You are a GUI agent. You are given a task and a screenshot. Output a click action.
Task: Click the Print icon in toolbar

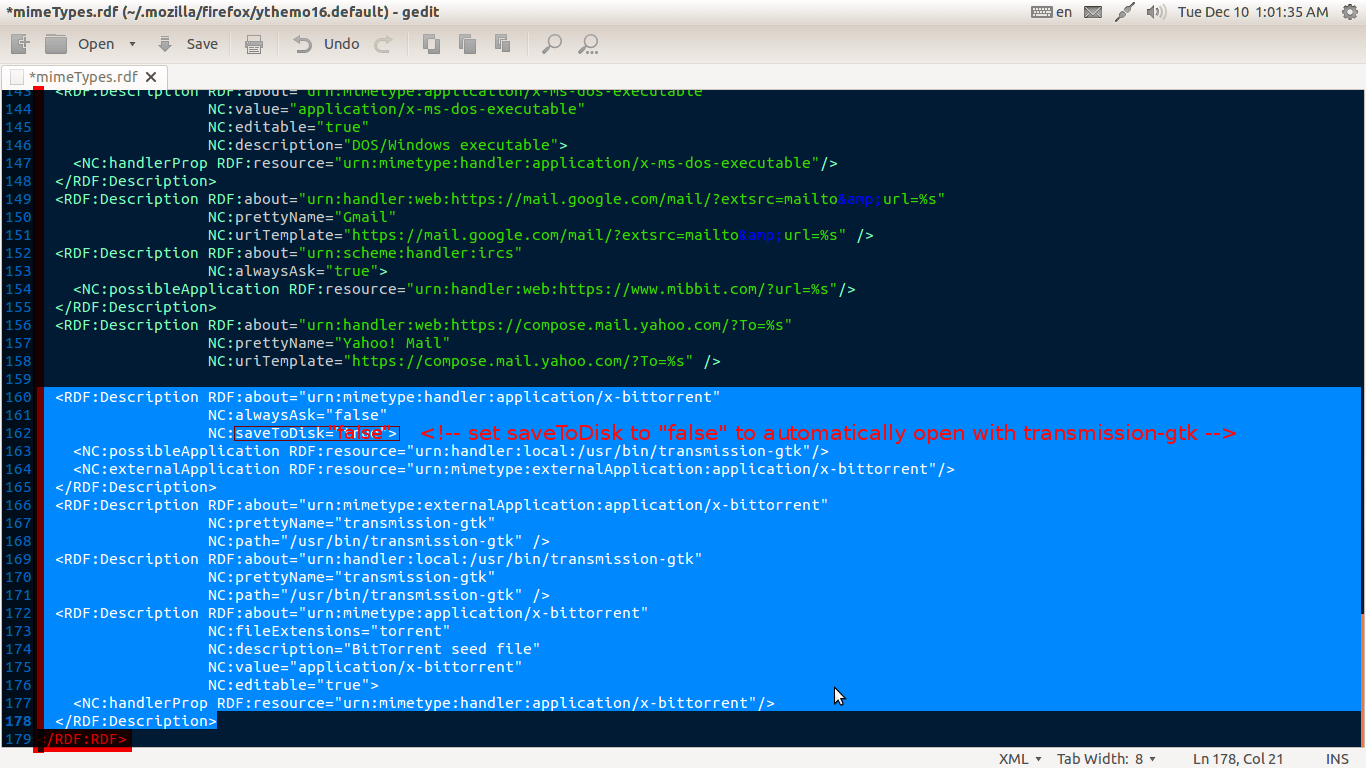(254, 44)
